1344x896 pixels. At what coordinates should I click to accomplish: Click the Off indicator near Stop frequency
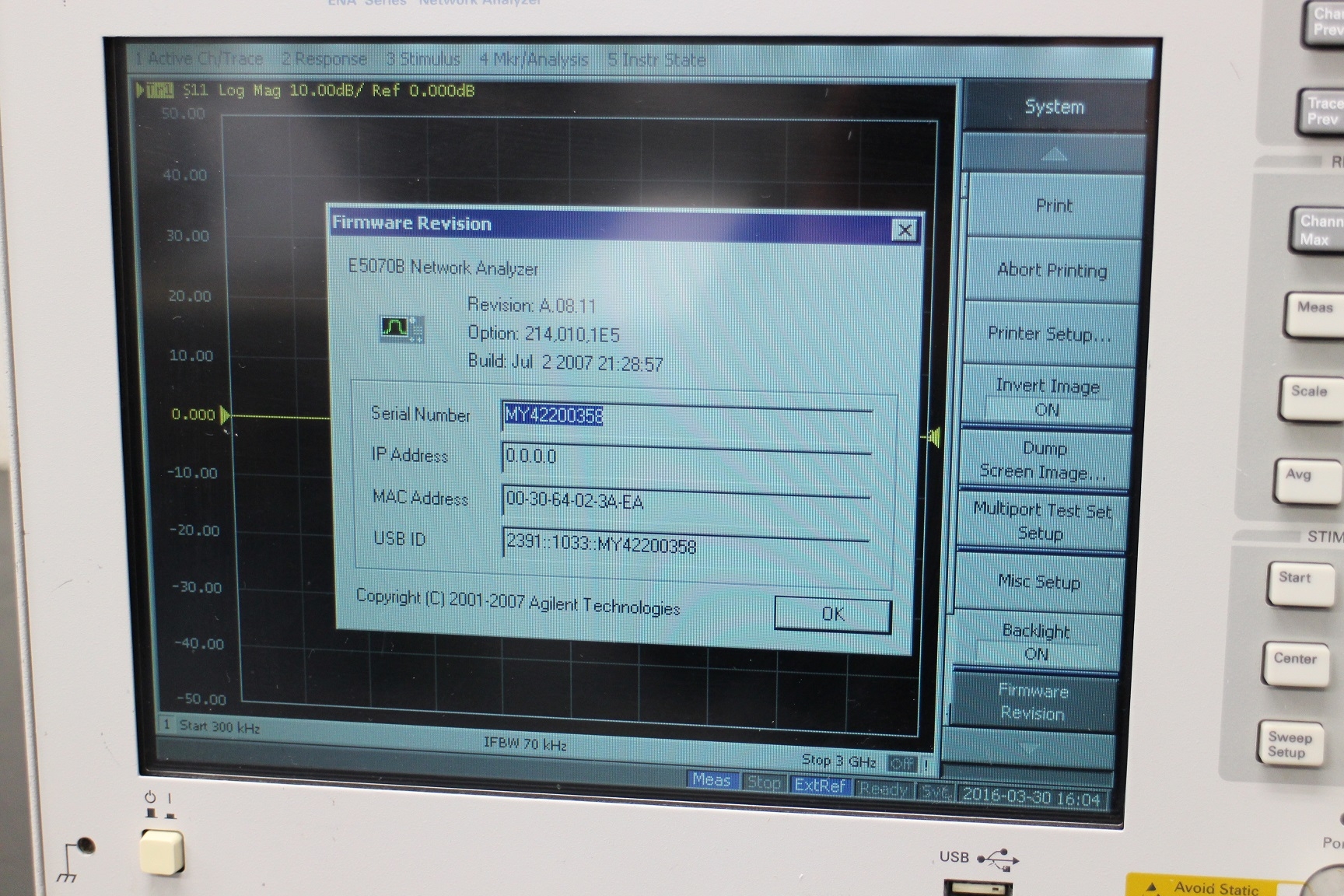point(901,764)
